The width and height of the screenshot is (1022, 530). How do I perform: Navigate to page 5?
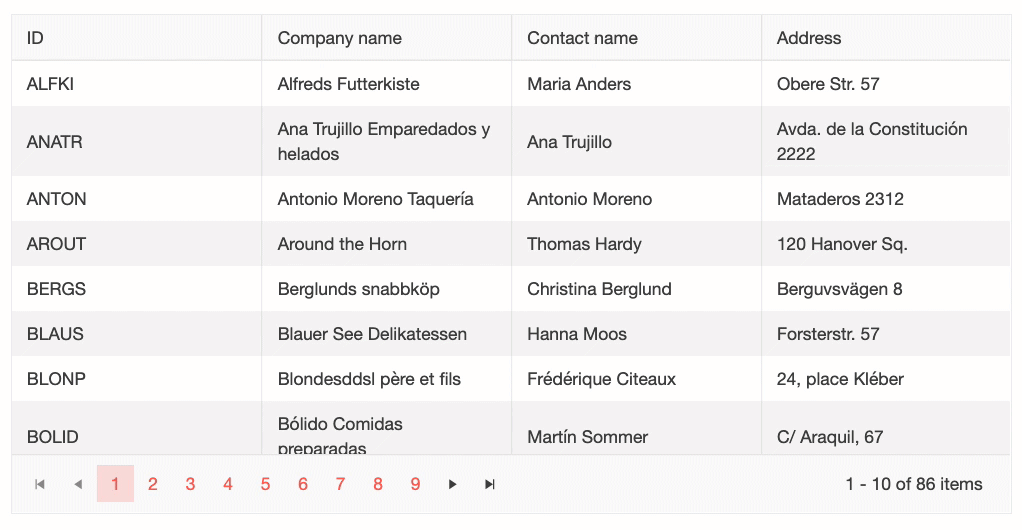(265, 485)
